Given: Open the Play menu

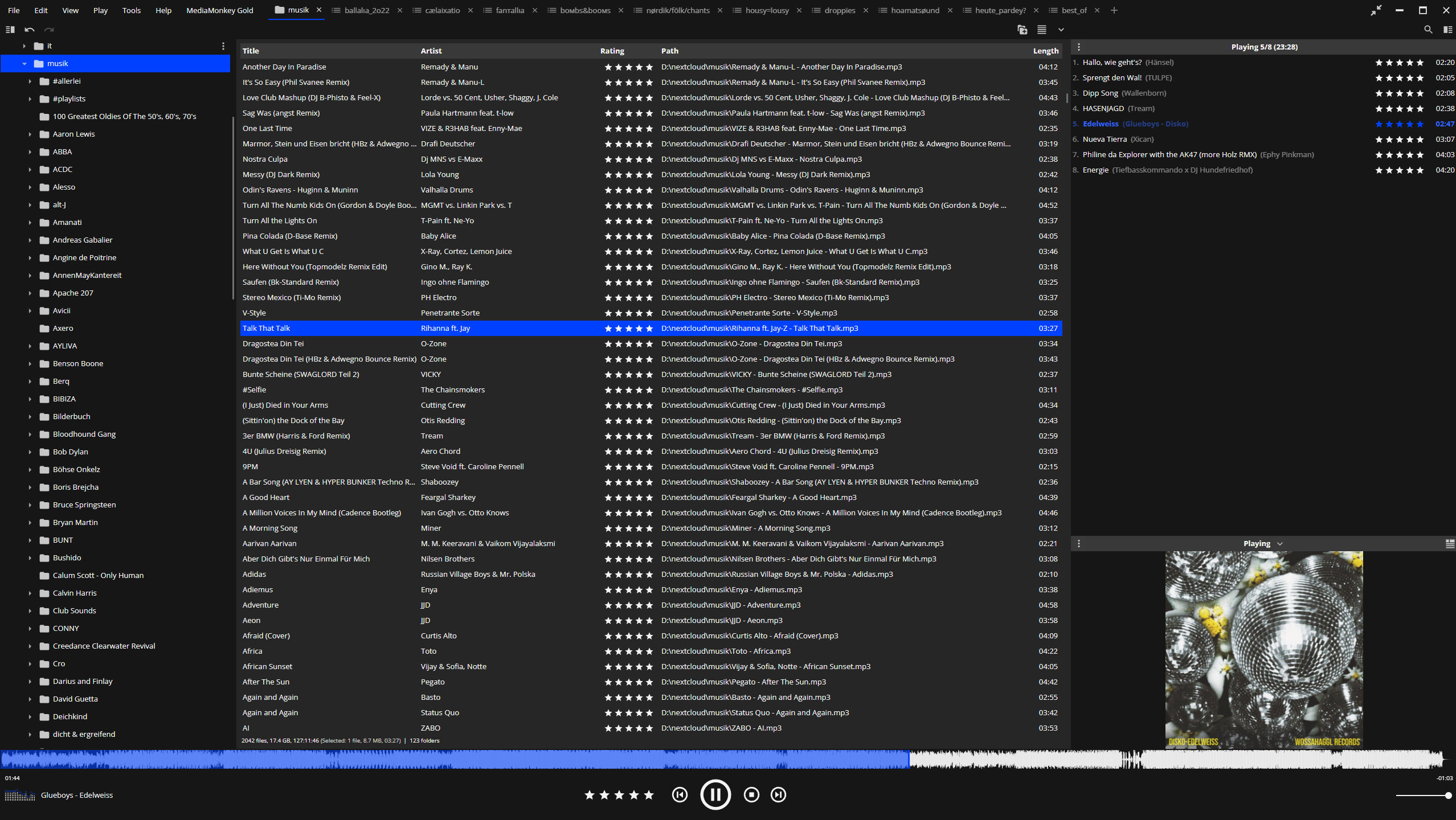Looking at the screenshot, I should [x=101, y=10].
